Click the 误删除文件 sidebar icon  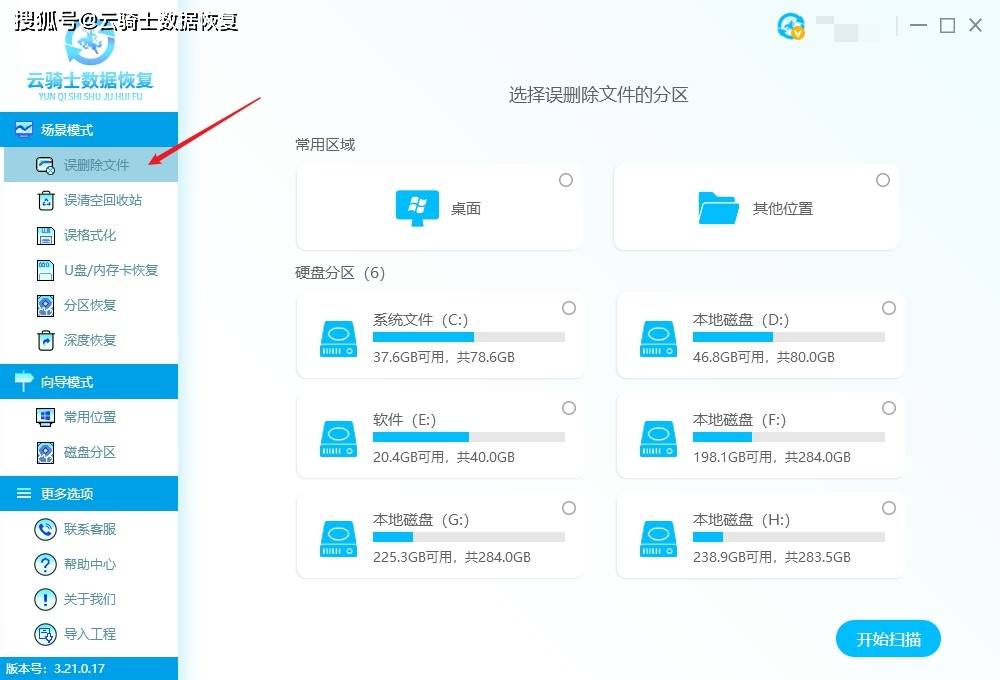(45, 165)
